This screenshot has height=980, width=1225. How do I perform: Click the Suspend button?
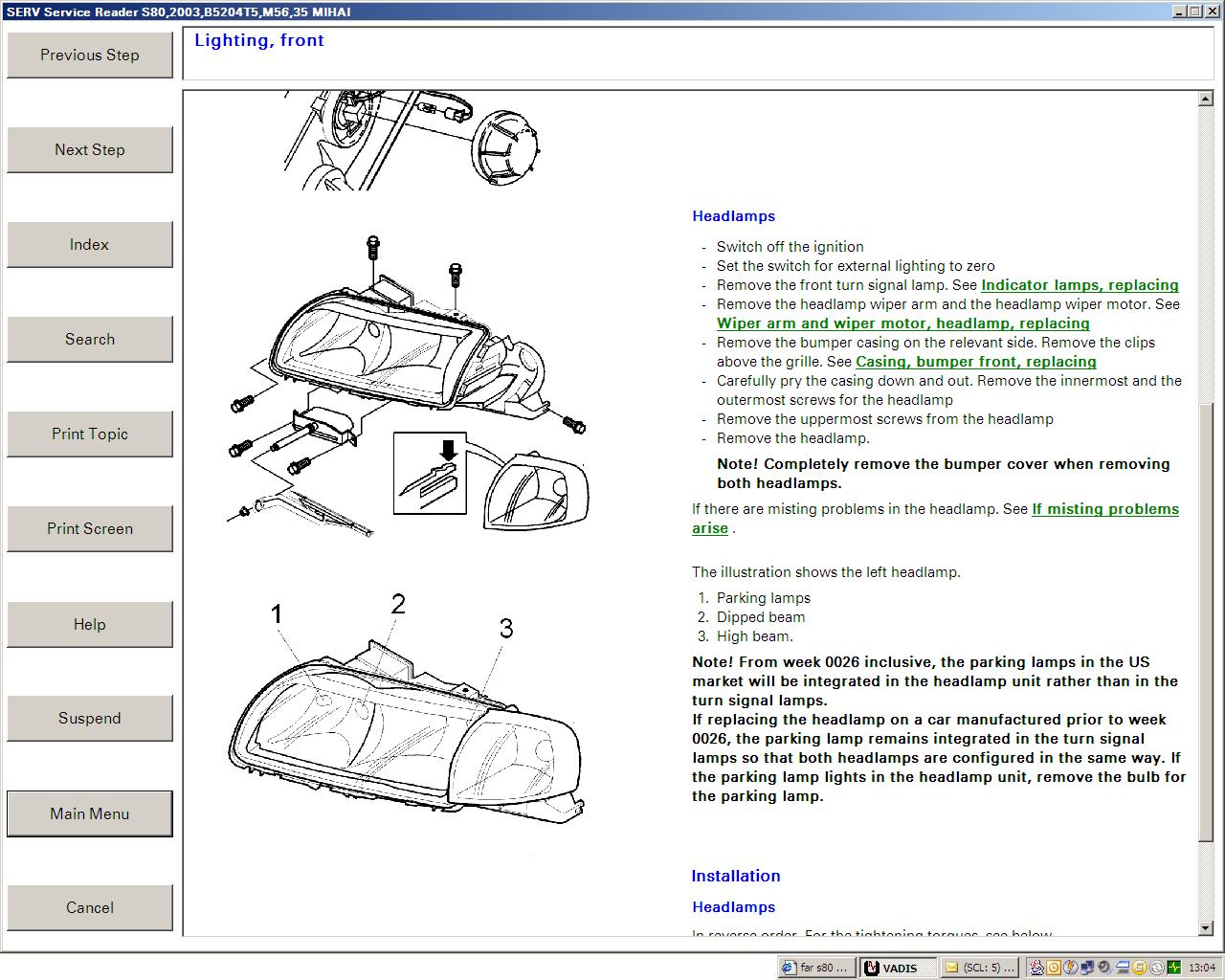(x=90, y=719)
